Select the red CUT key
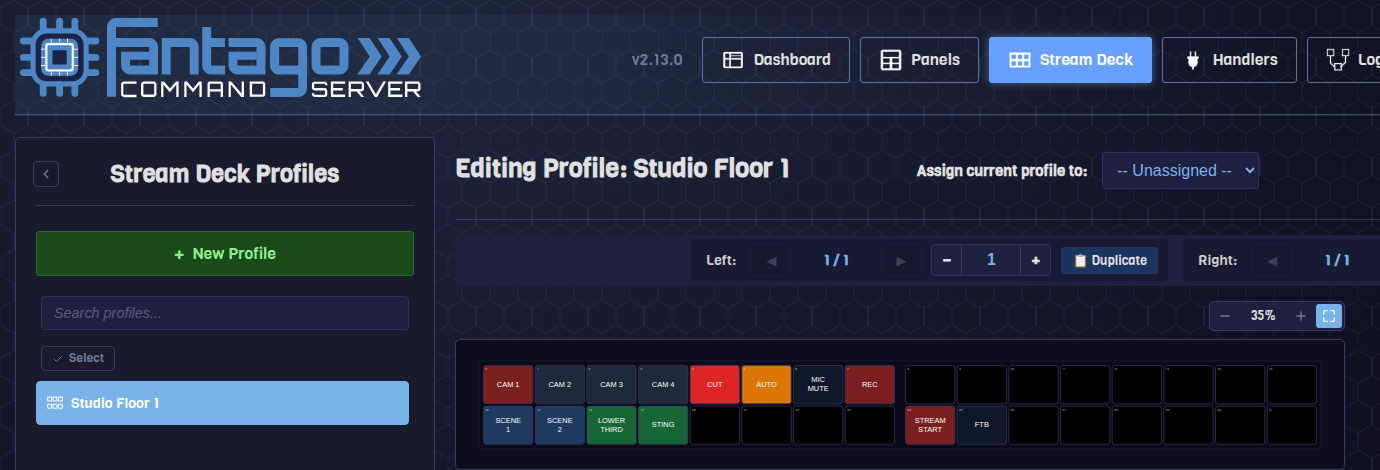1380x470 pixels. [715, 385]
